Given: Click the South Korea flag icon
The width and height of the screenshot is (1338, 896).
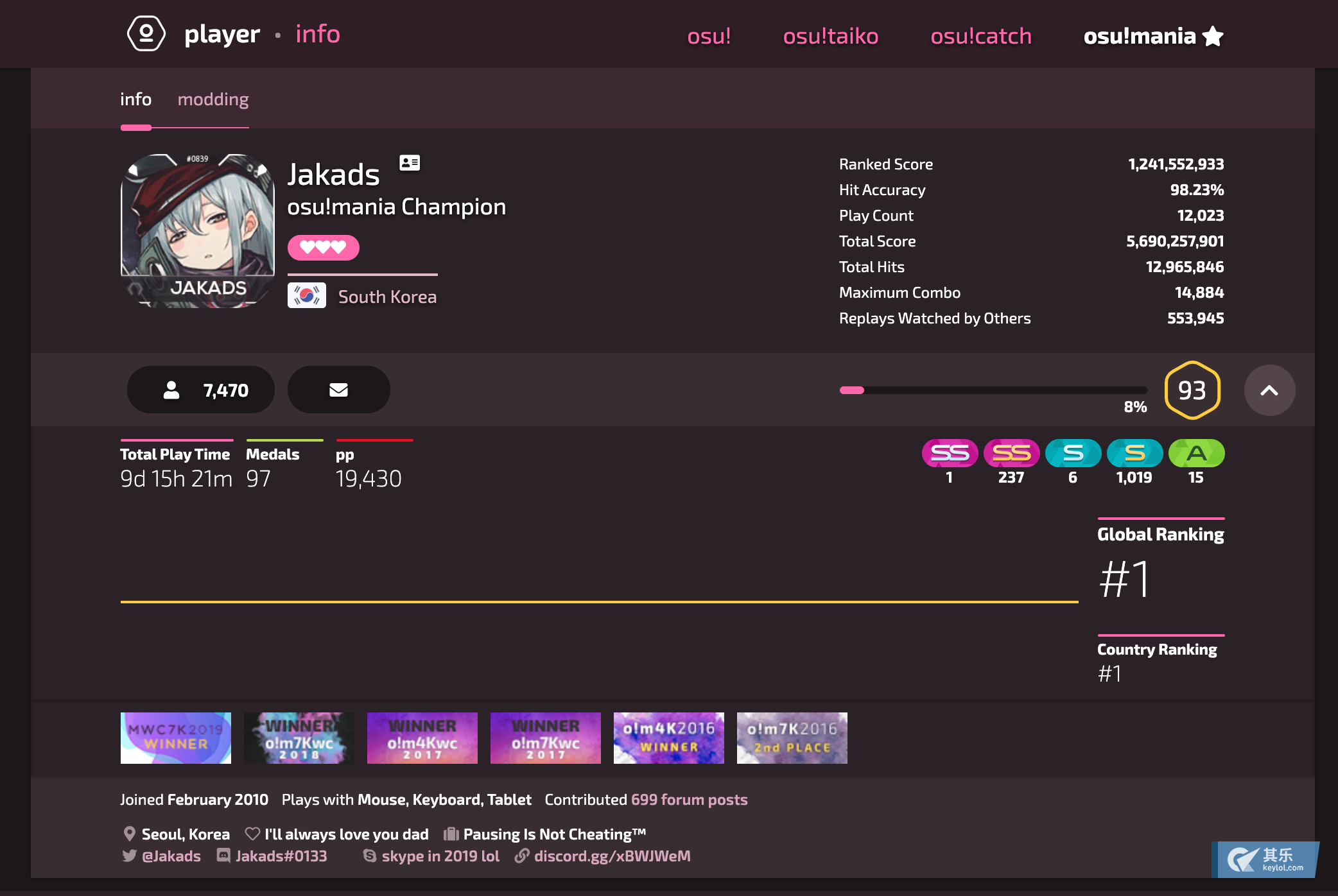Looking at the screenshot, I should (x=307, y=296).
